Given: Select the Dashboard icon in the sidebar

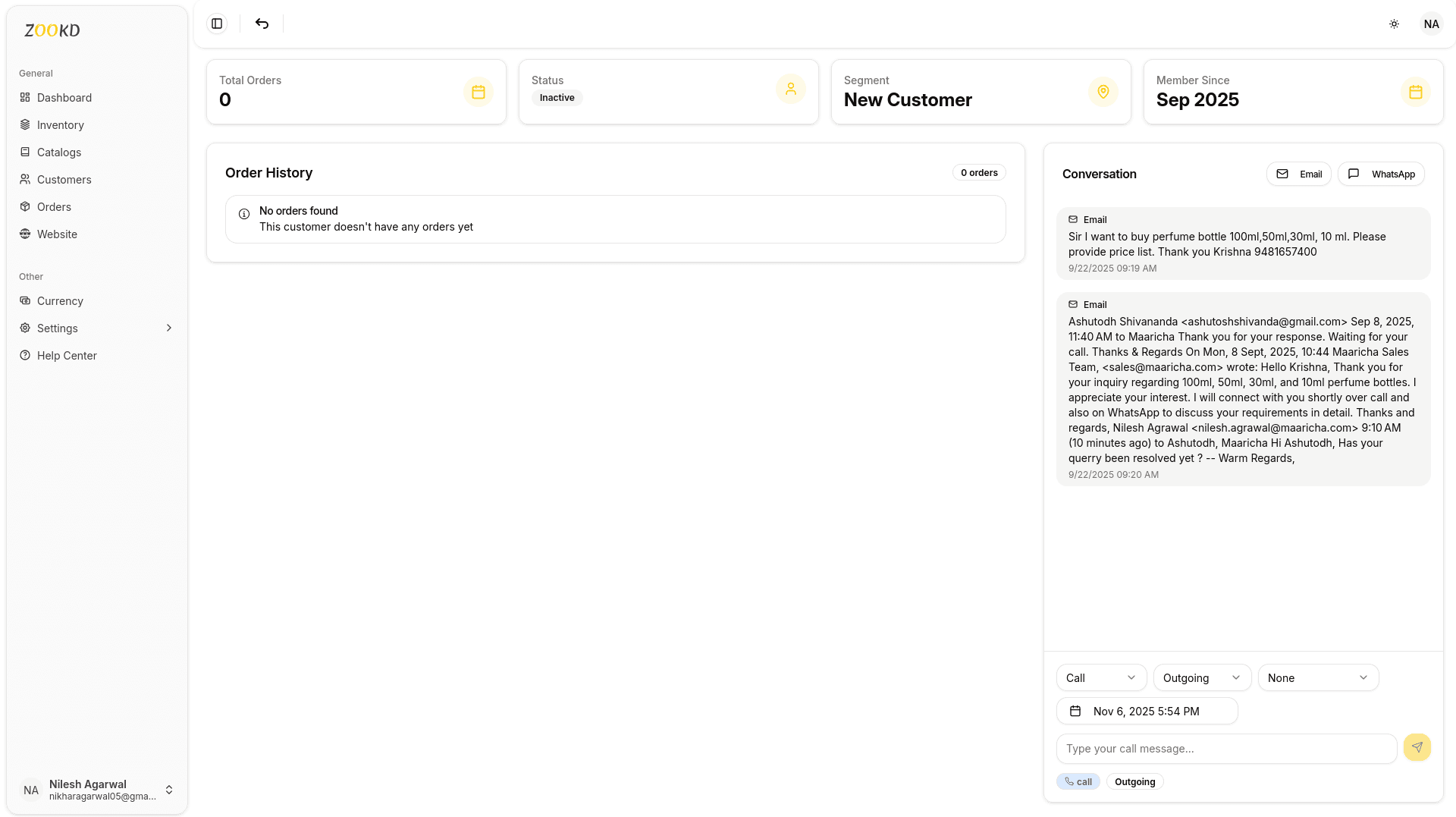Looking at the screenshot, I should point(24,98).
